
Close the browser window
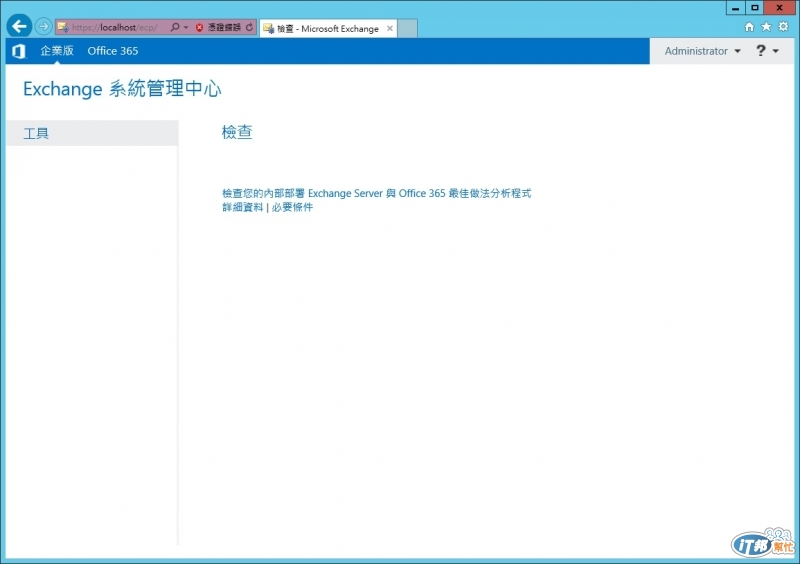point(779,8)
